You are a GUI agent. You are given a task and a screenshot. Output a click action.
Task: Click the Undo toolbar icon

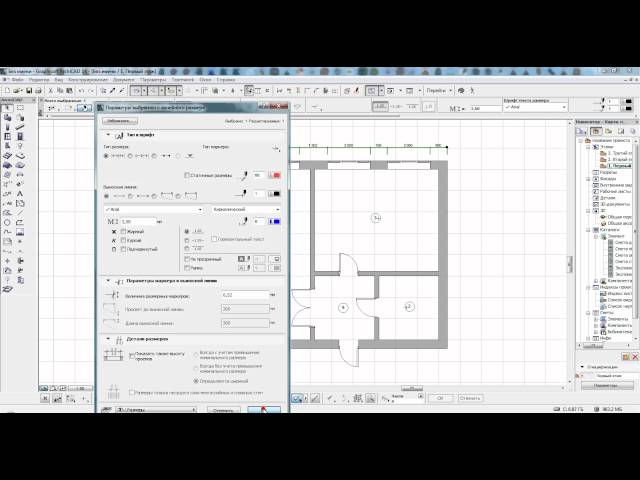(x=82, y=91)
